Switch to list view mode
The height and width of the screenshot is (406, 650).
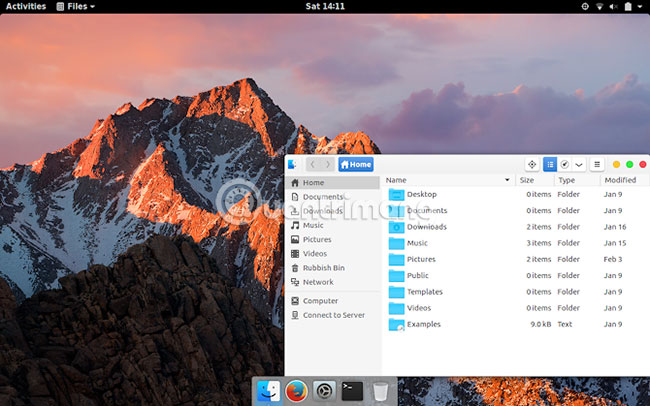(549, 164)
